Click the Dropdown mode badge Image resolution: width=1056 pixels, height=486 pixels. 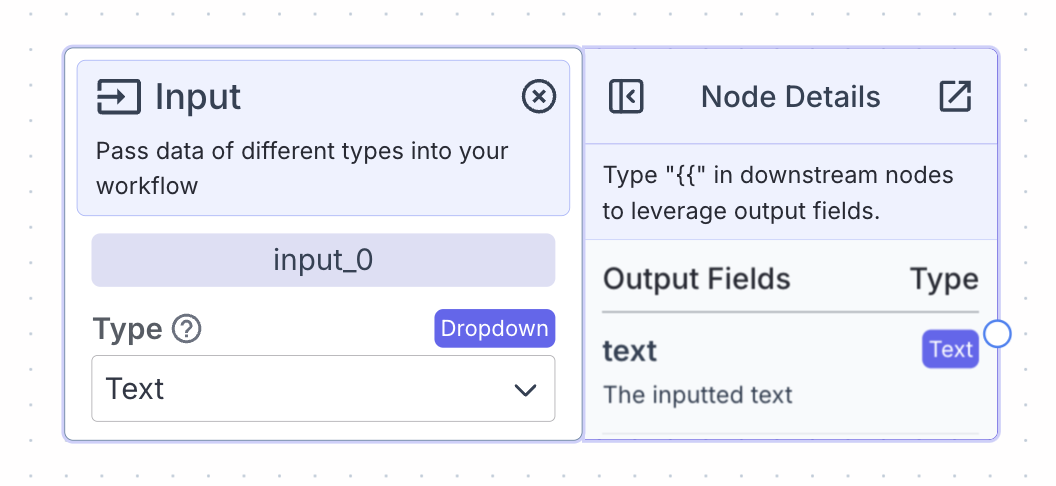click(x=494, y=328)
